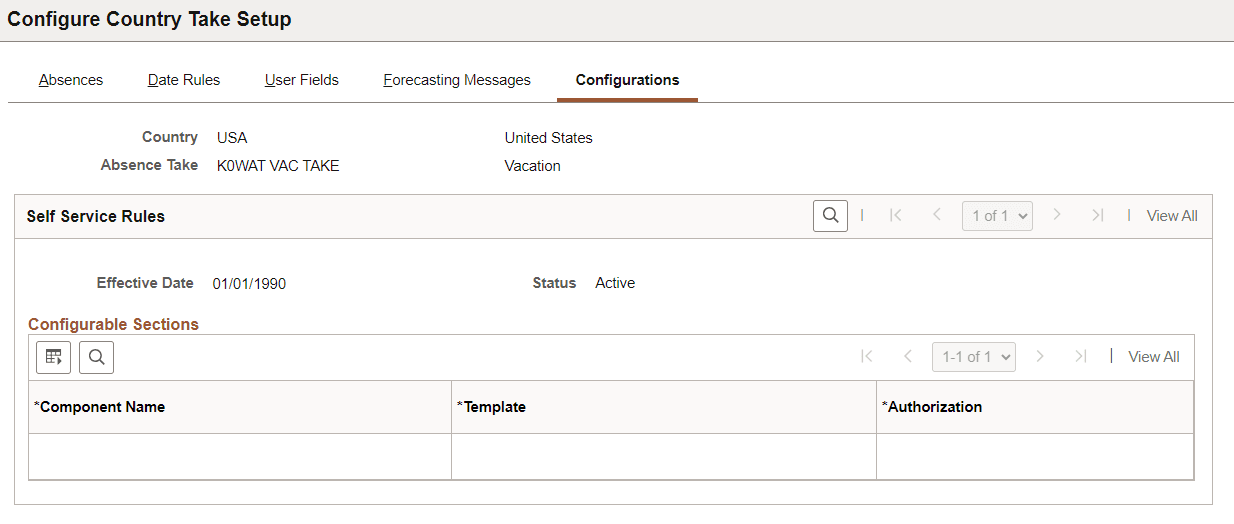1234x524 pixels.
Task: Go to next row in Configurable Sections
Action: point(1040,357)
